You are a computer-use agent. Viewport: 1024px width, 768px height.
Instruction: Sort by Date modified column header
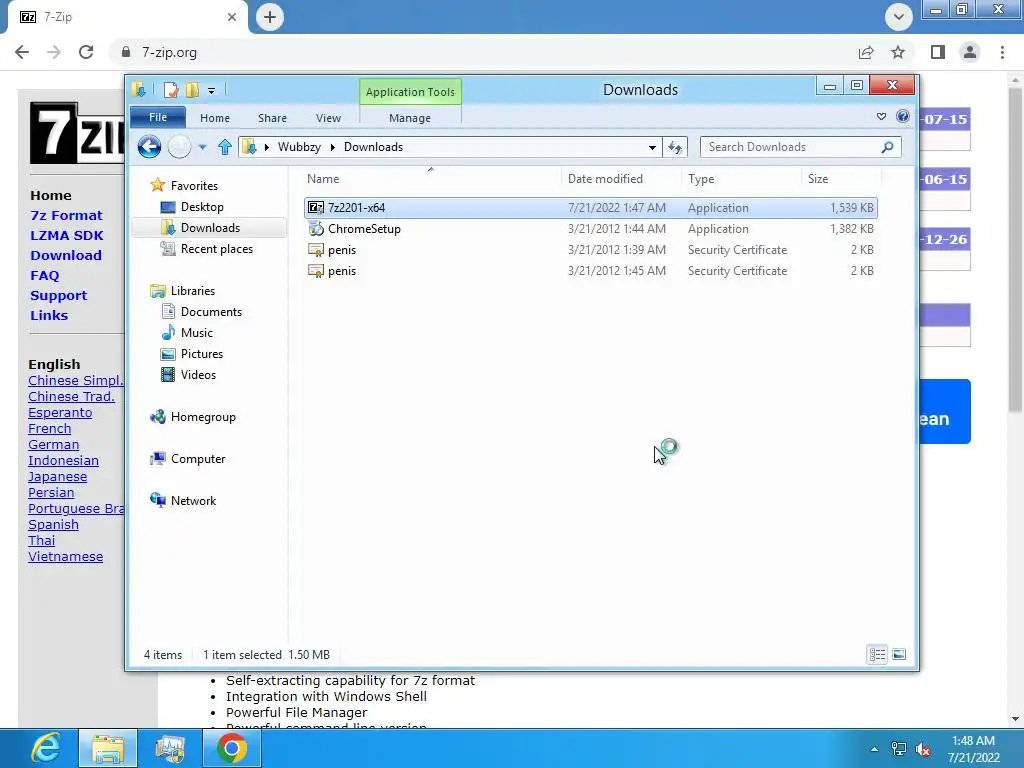(620, 178)
